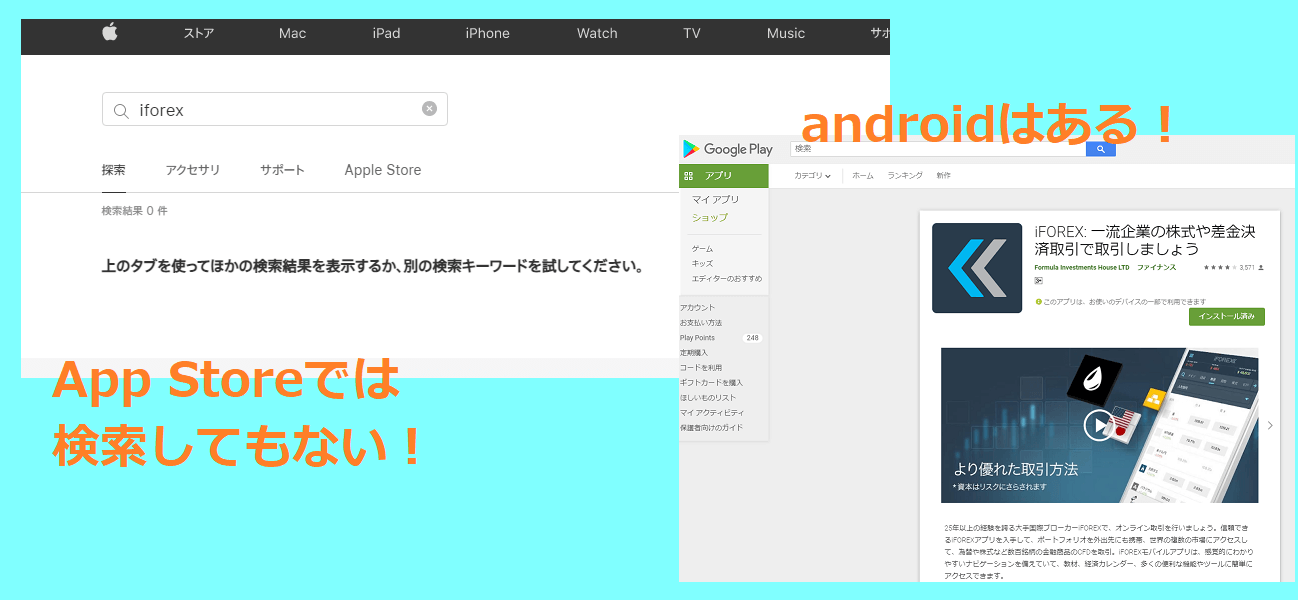Click the 3+ content rating badge

1039,281
